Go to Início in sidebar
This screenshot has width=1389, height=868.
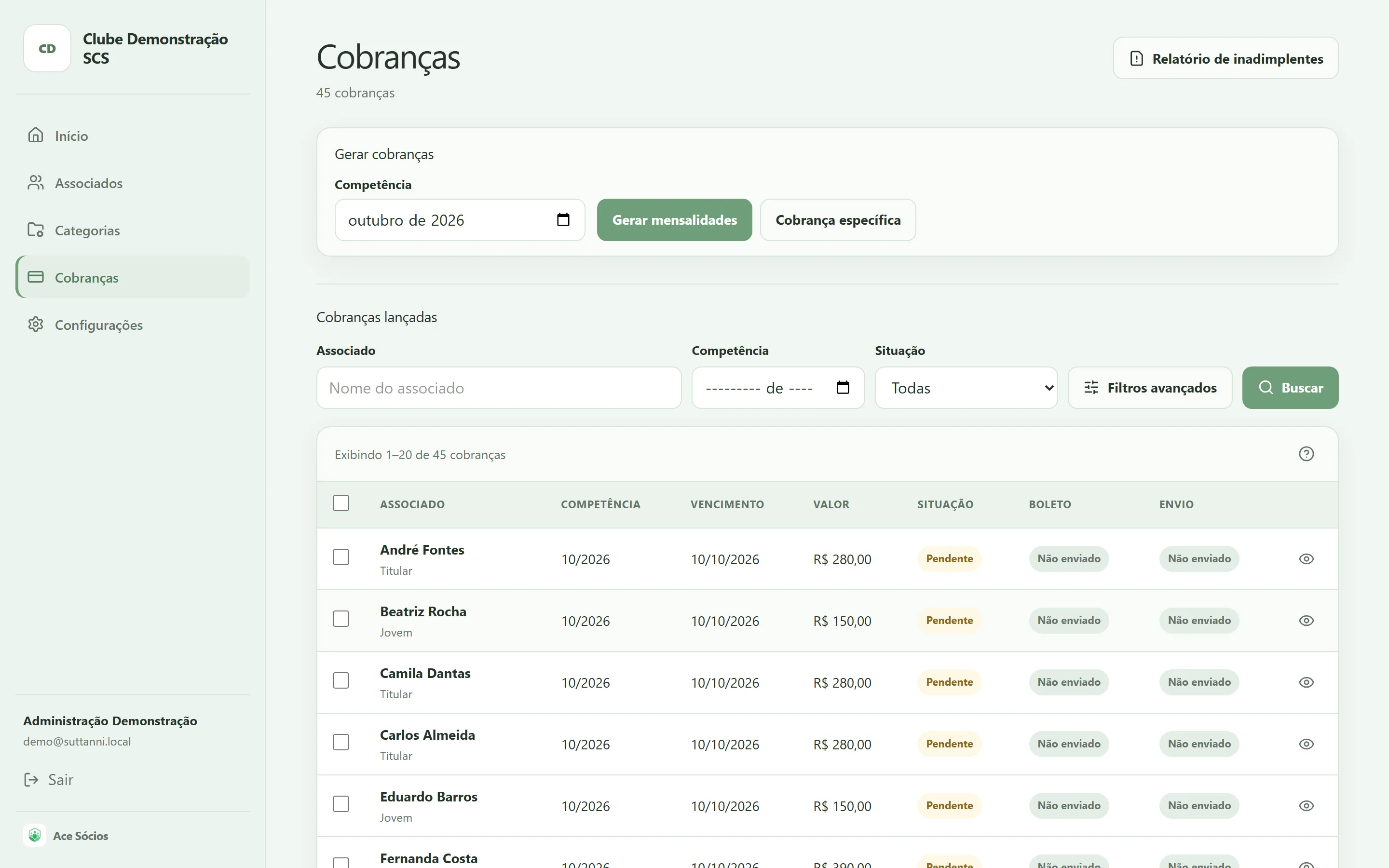tap(133, 136)
